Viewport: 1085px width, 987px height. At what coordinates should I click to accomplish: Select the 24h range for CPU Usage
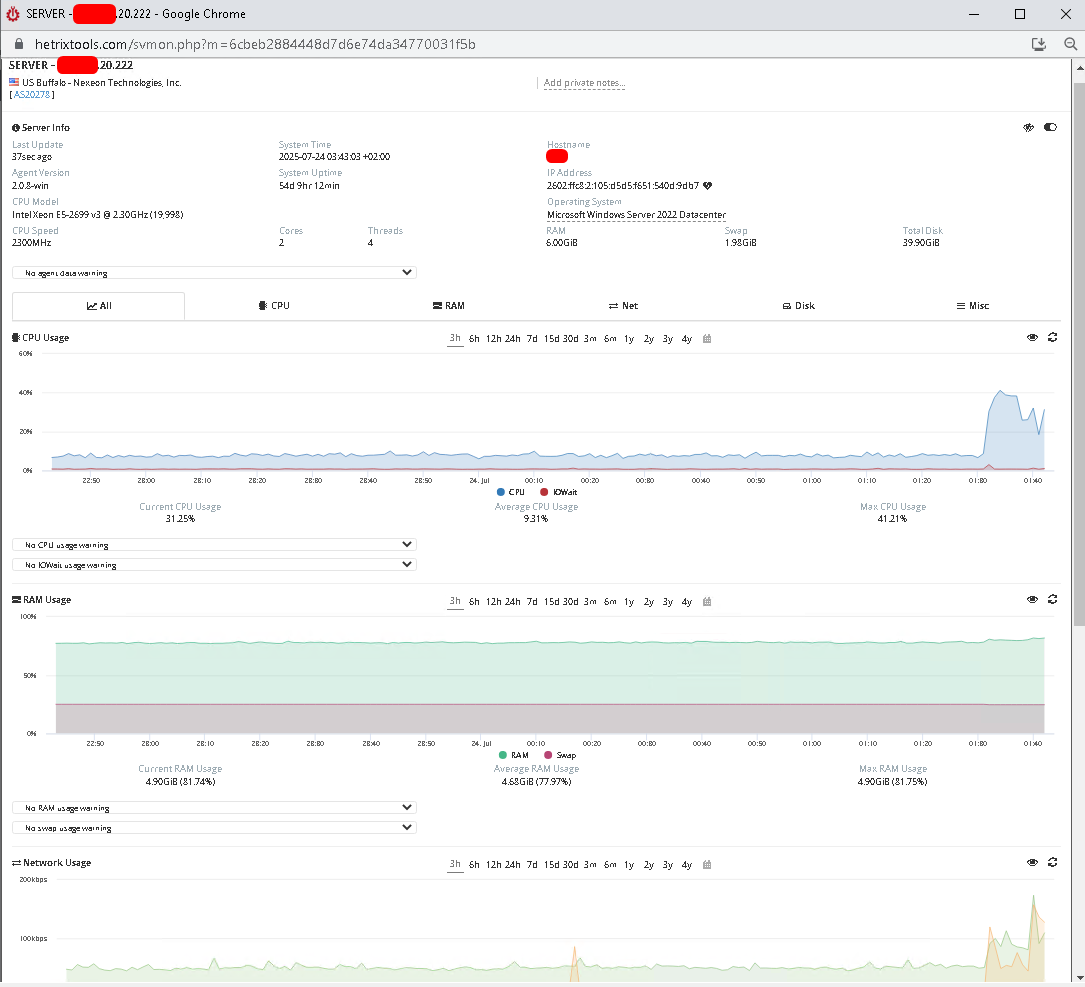pos(513,338)
